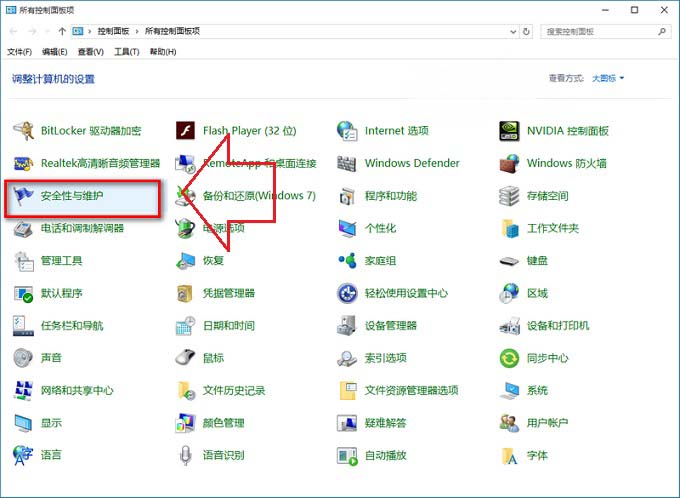This screenshot has width=680, height=498.
Task: Open the 文件历史记录 folder icon
Action: (186, 390)
